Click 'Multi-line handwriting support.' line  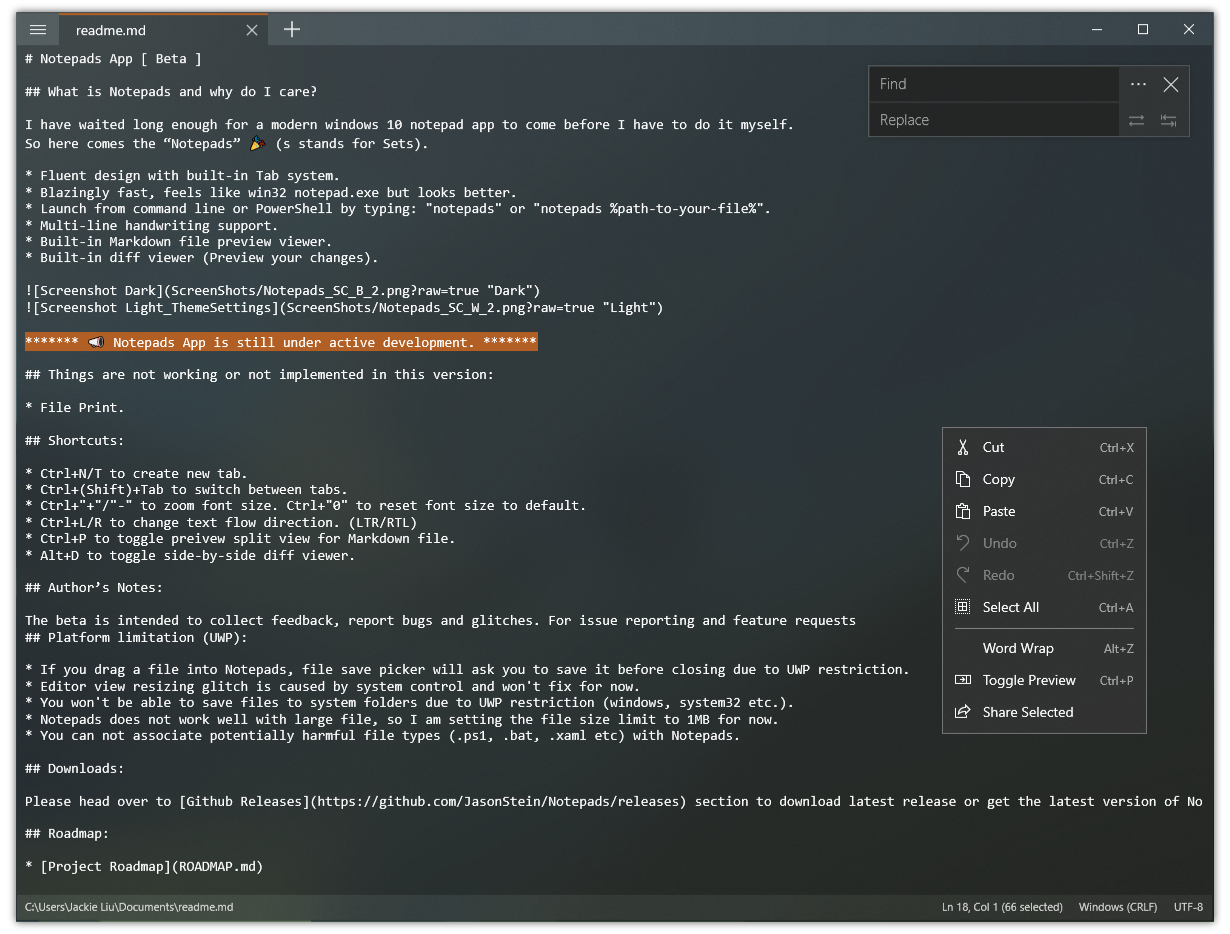click(152, 226)
